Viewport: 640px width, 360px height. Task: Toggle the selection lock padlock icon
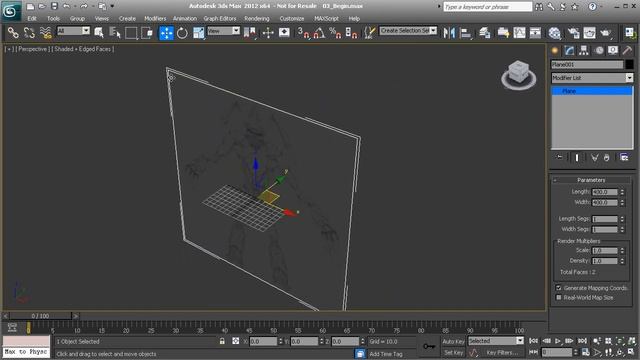pos(222,341)
